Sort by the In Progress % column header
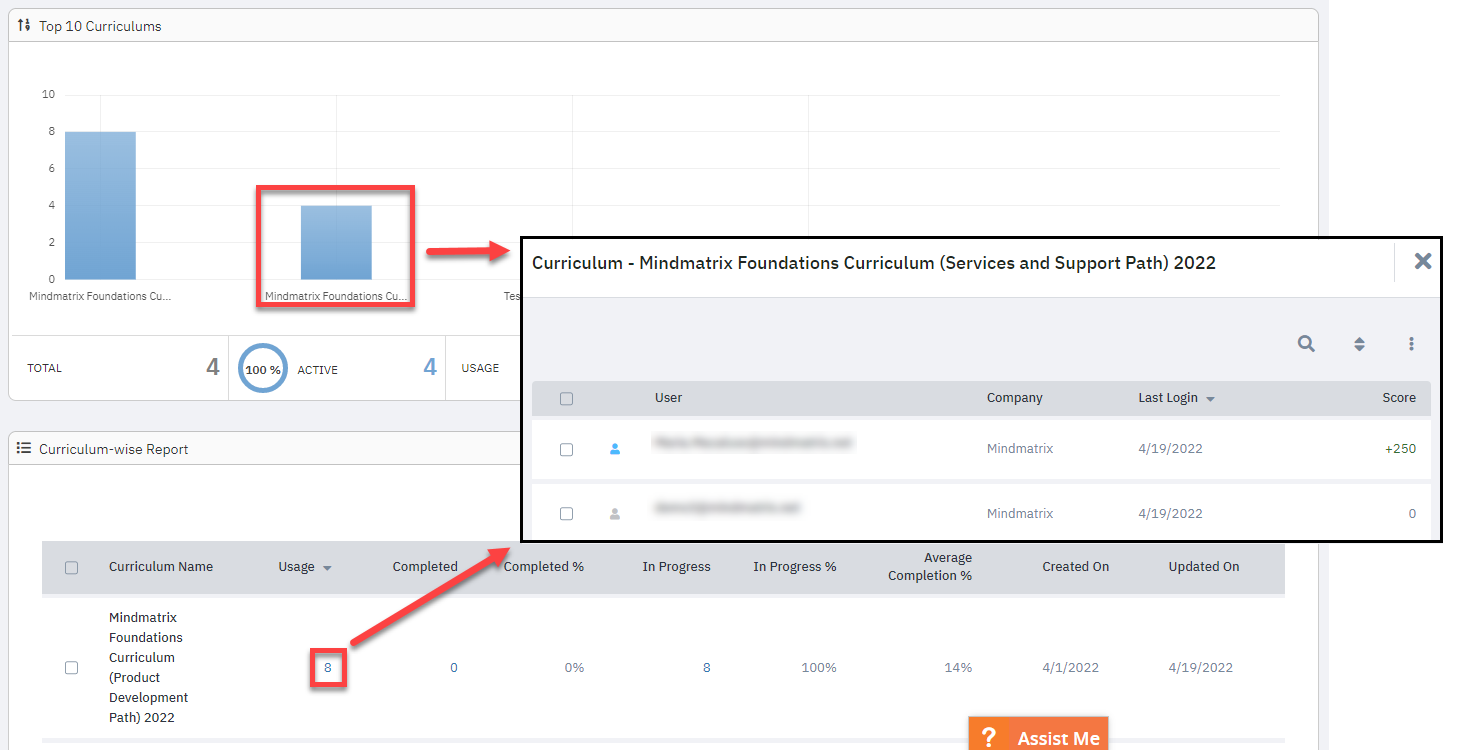1475x750 pixels. (795, 567)
